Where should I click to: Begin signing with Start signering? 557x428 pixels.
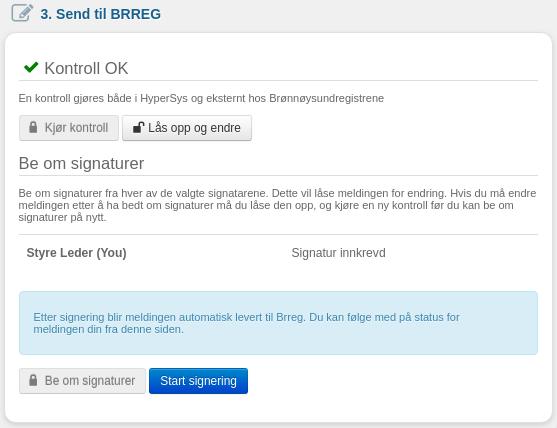[198, 381]
